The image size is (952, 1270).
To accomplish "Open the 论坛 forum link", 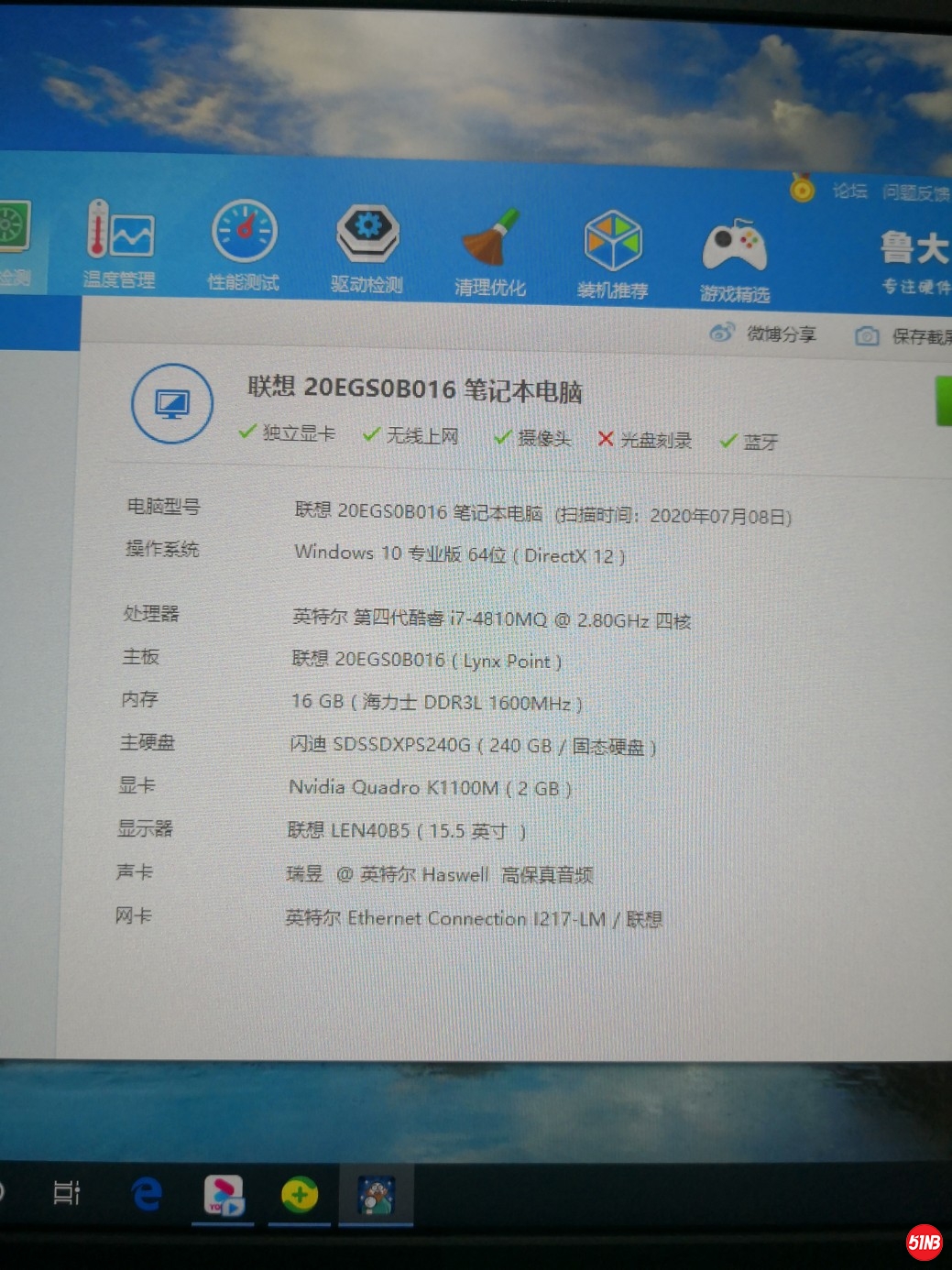I will (x=849, y=191).
